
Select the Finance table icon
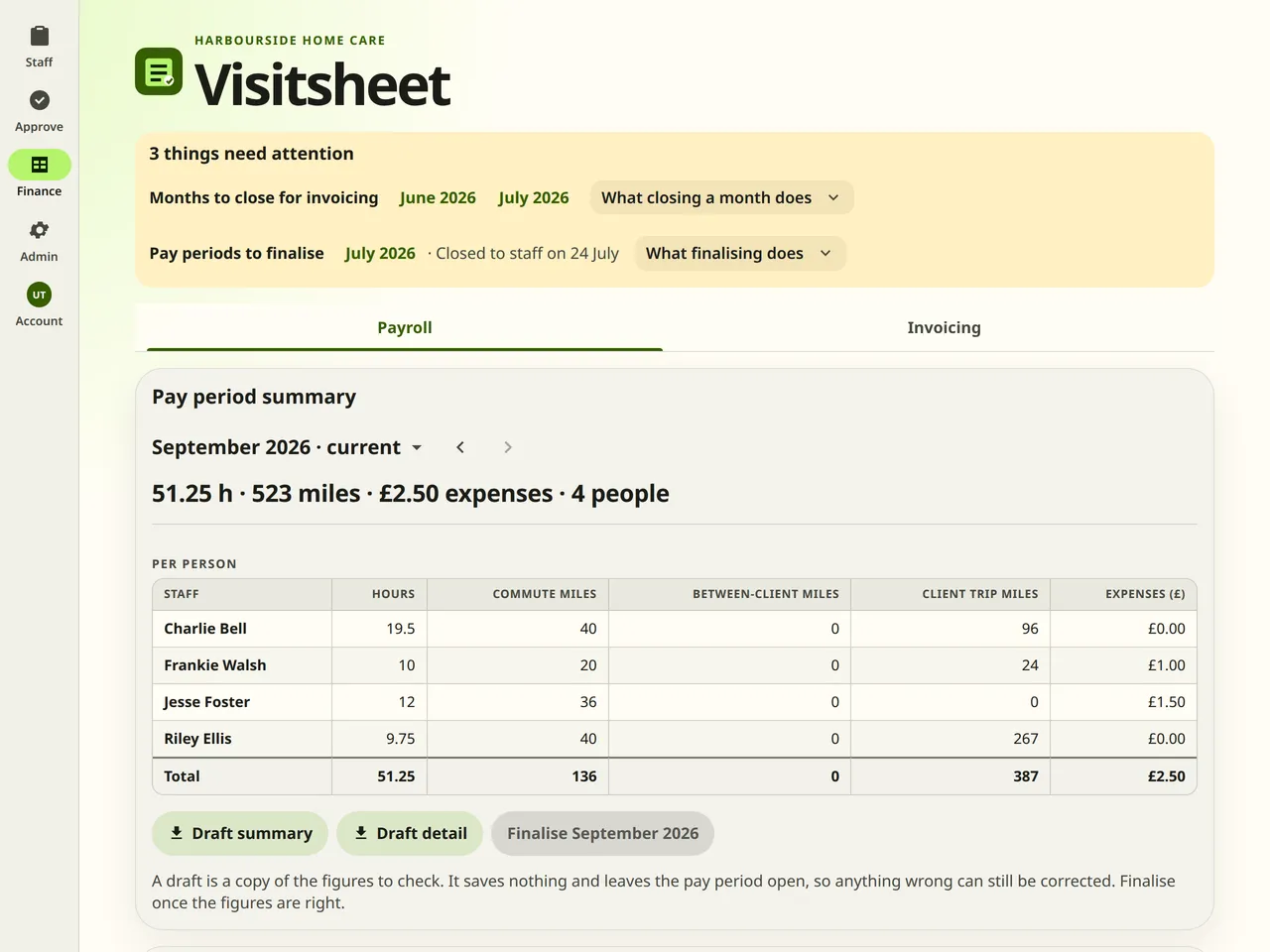point(40,166)
